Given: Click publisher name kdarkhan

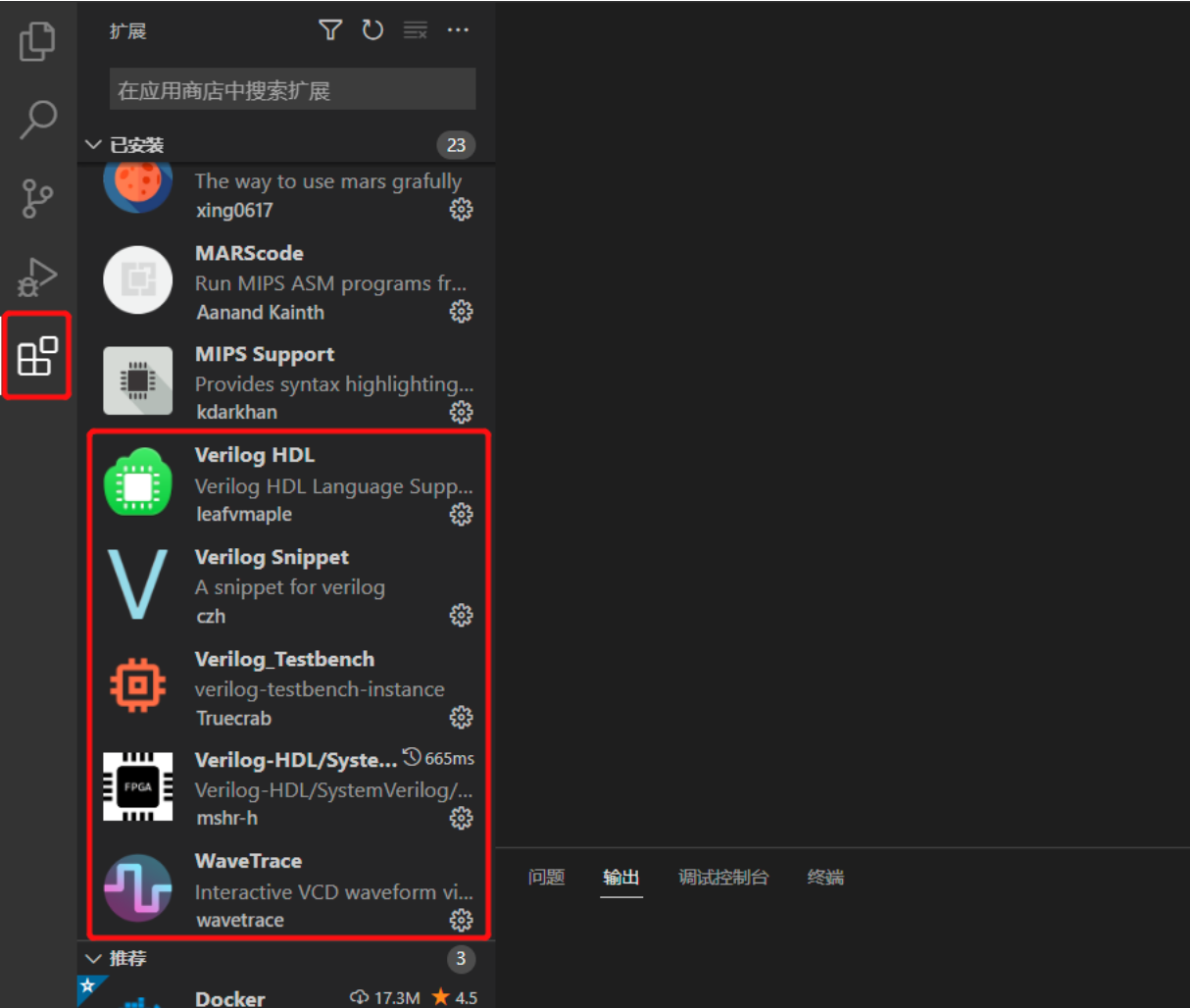Looking at the screenshot, I should pyautogui.click(x=236, y=412).
